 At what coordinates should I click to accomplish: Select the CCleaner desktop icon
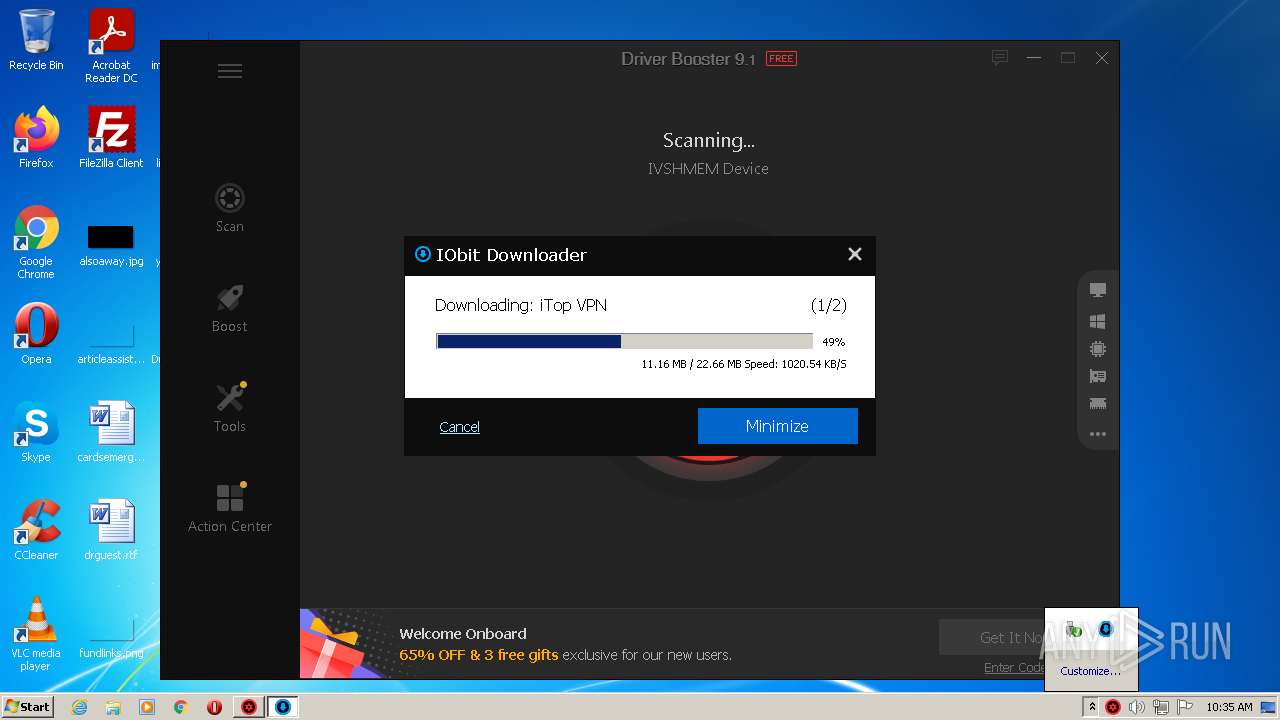coord(36,530)
